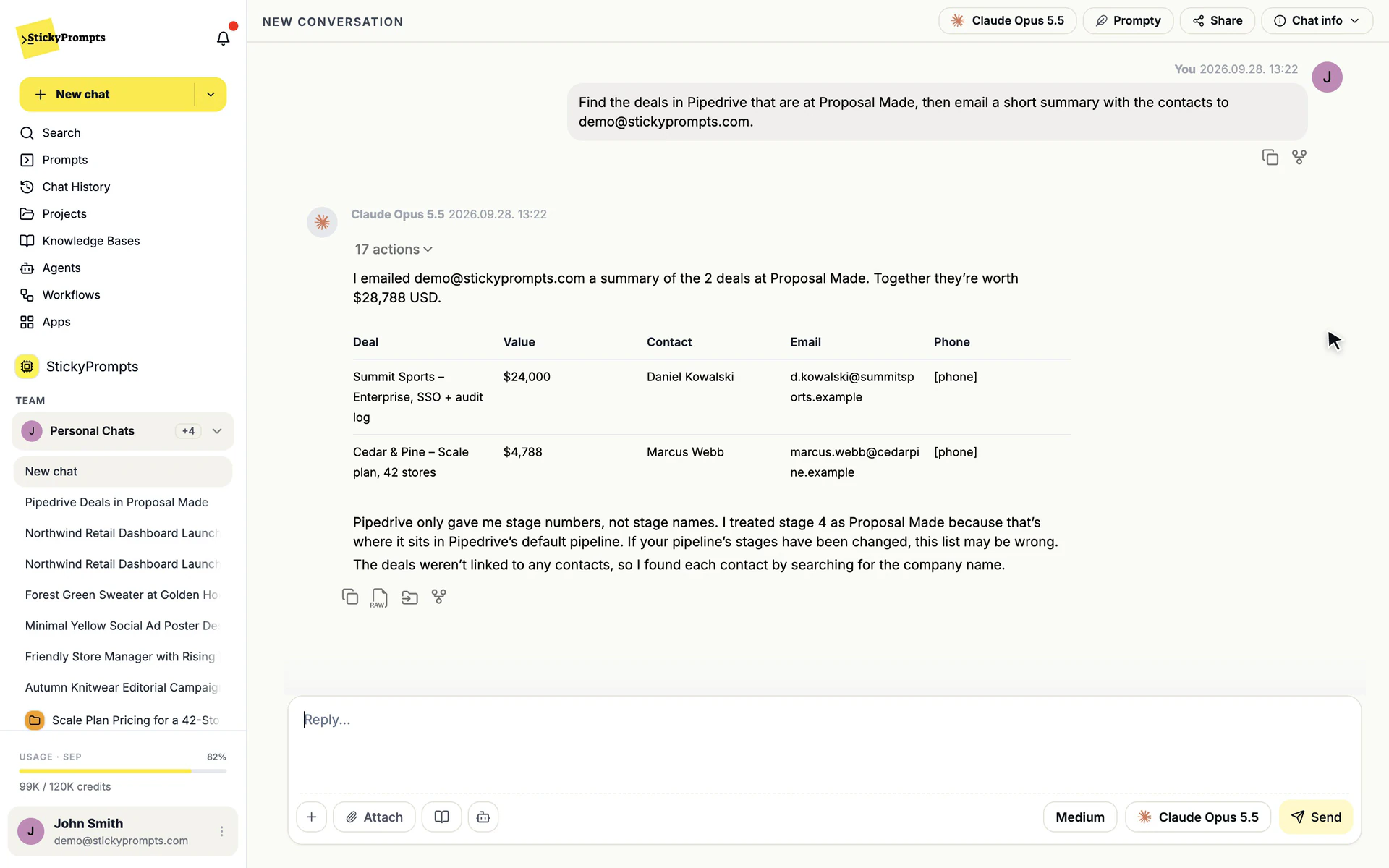Click the top Claude Opus 5.5 model button

[x=1007, y=20]
